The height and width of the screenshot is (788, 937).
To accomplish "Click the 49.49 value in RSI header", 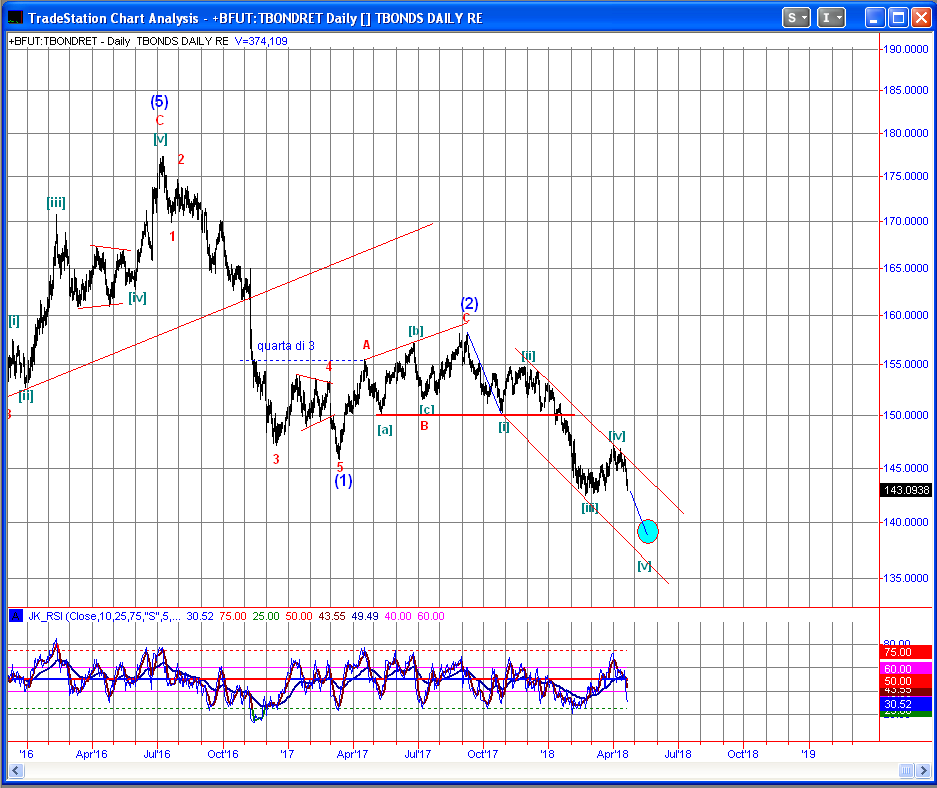I will tap(365, 616).
